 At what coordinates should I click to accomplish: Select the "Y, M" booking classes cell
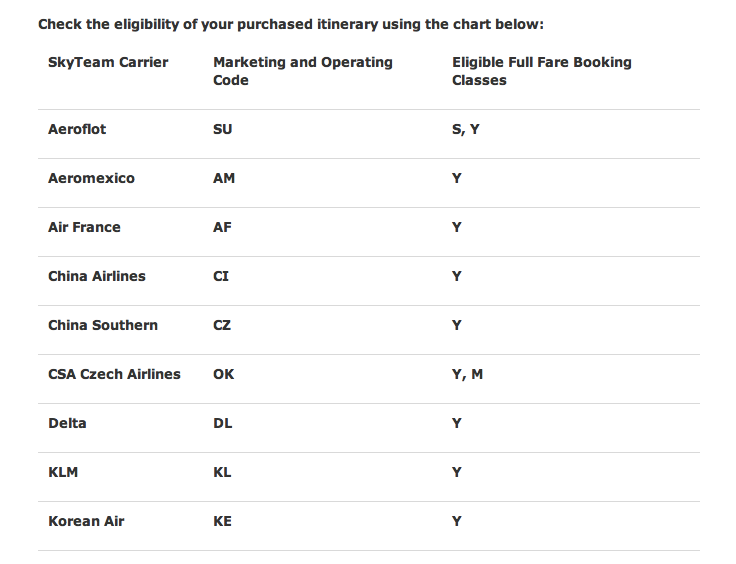click(468, 374)
